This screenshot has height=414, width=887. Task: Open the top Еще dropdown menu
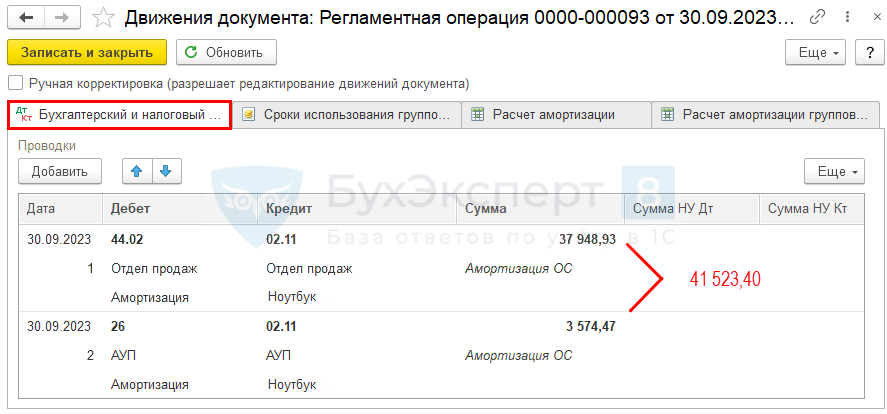pos(815,53)
